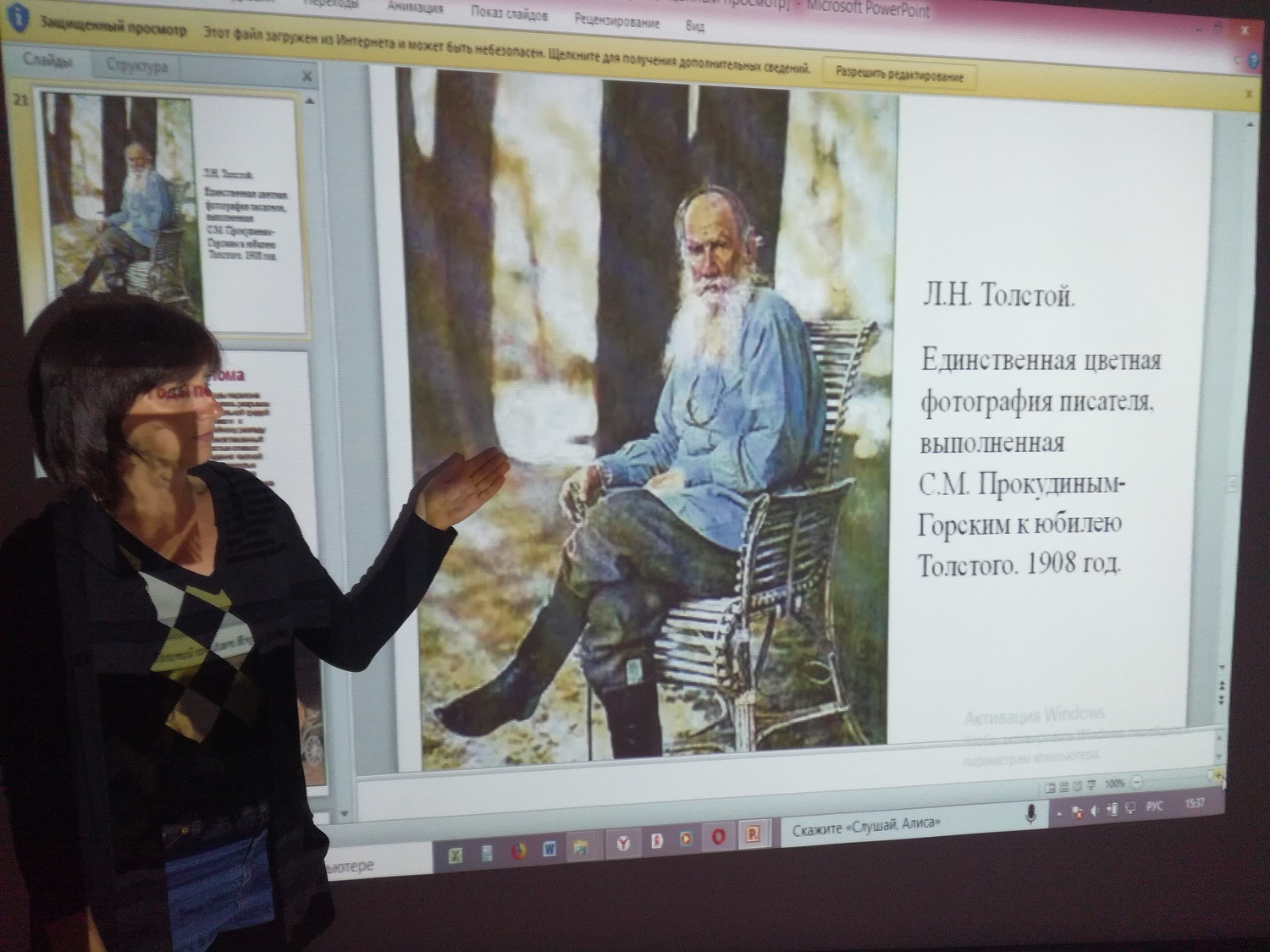Click the Разрешить редактирование button
Image resolution: width=1270 pixels, height=952 pixels.
899,74
